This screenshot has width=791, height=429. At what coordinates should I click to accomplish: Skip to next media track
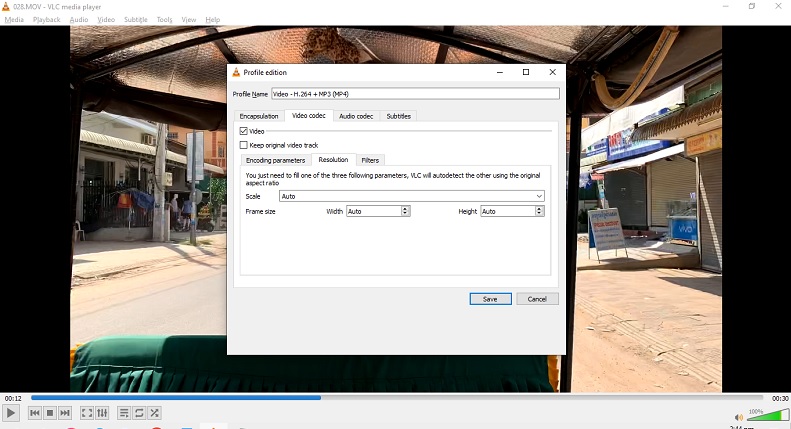pos(65,413)
